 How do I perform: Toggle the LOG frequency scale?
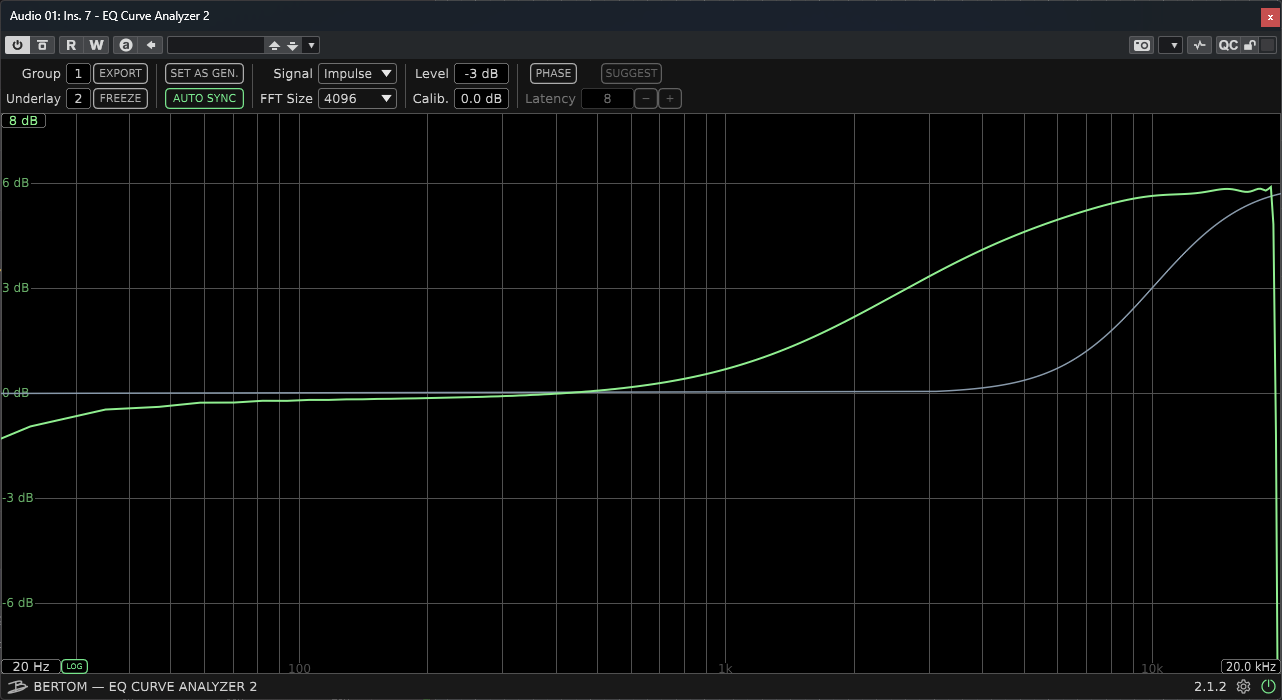coord(74,666)
